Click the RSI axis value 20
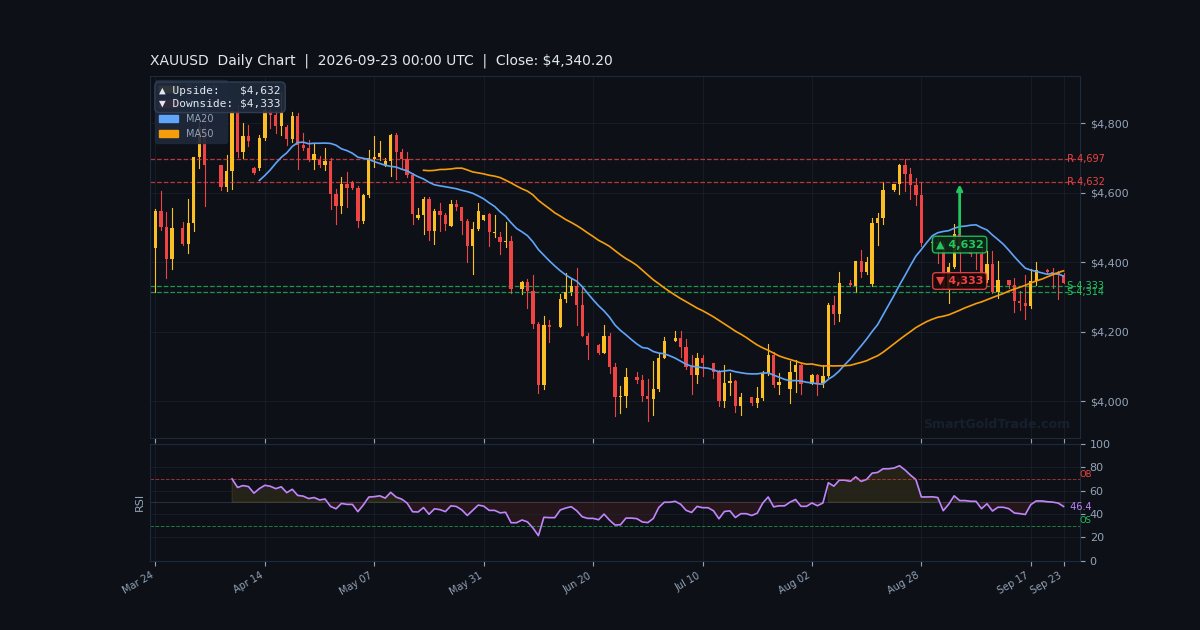The width and height of the screenshot is (1200, 630). [x=1096, y=538]
